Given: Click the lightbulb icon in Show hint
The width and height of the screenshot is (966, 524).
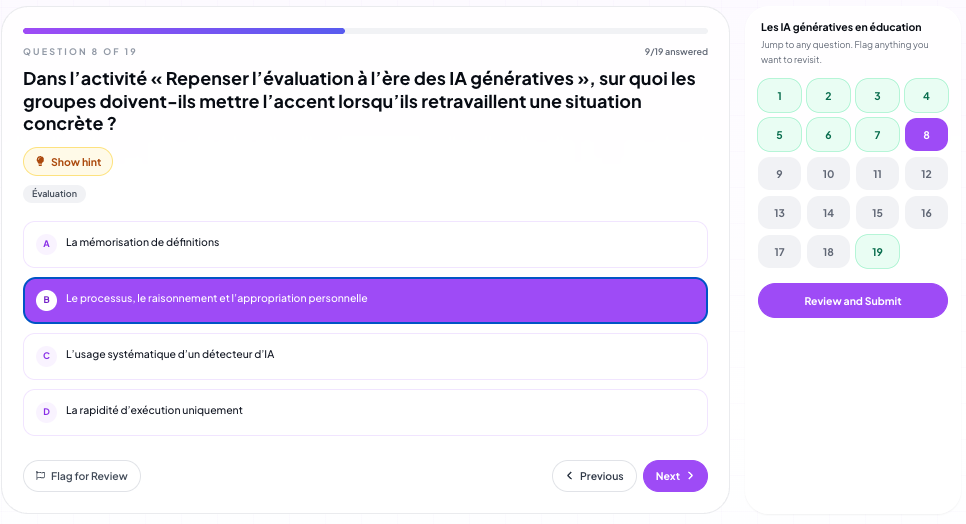Looking at the screenshot, I should 40,161.
